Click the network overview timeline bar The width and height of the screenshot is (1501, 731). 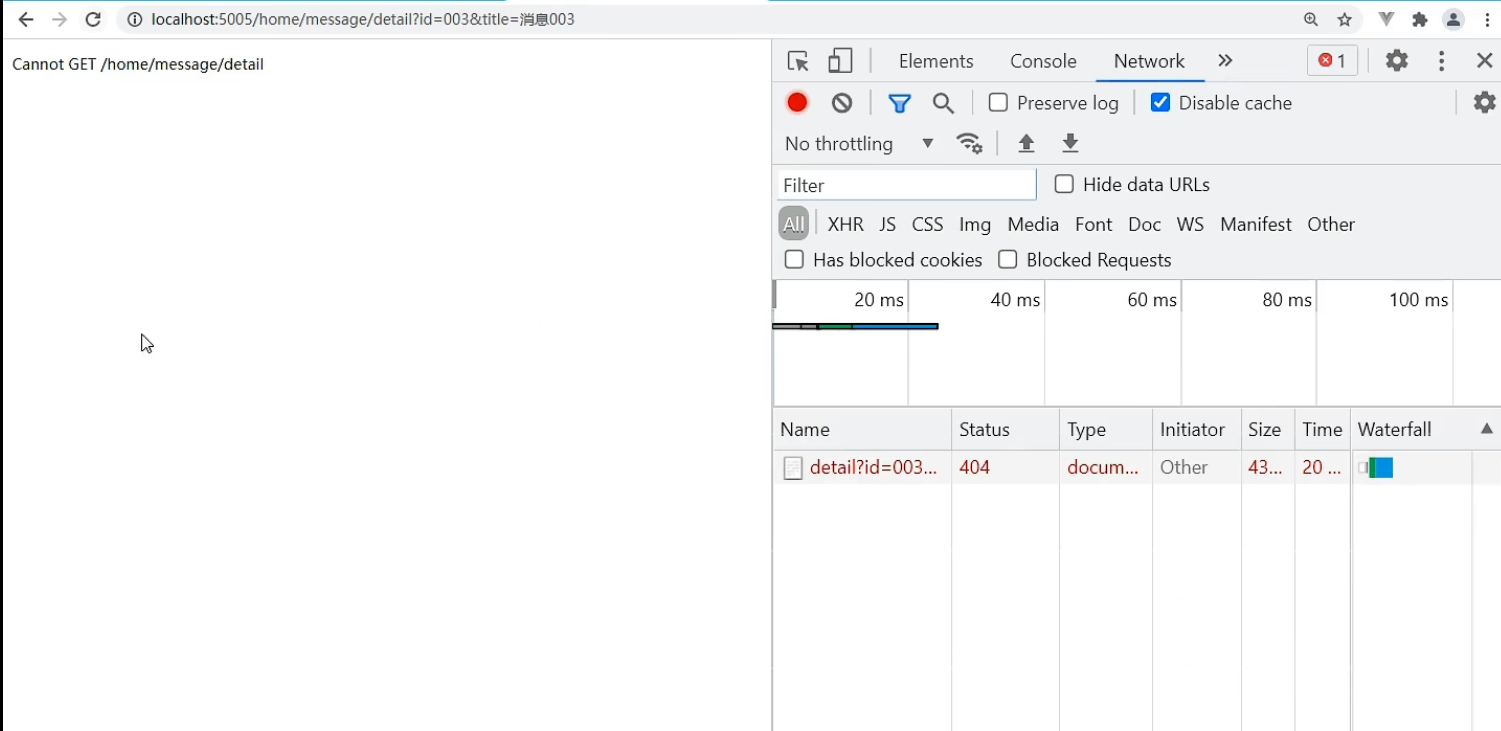pyautogui.click(x=856, y=326)
